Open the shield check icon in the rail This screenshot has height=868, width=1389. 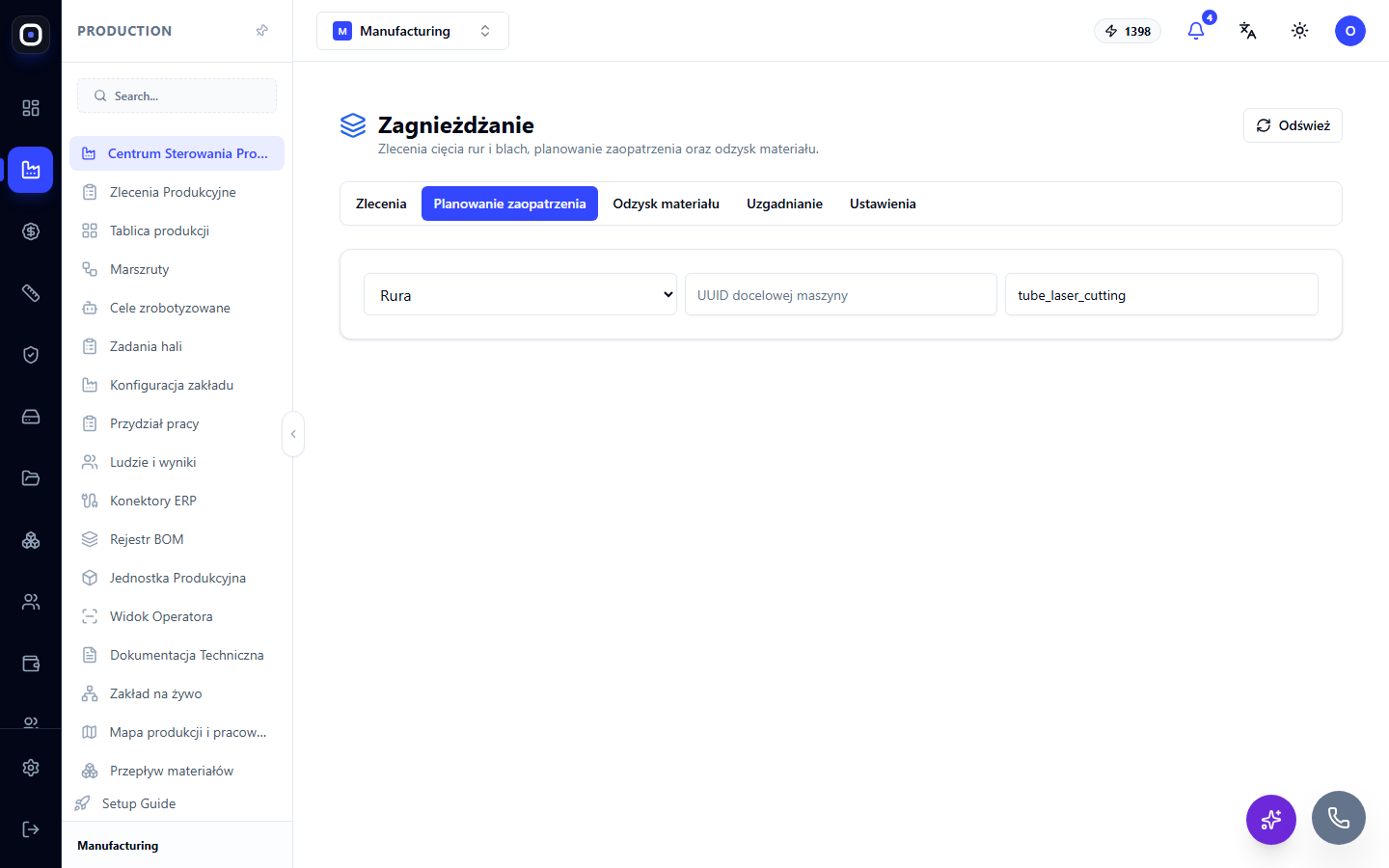31,355
